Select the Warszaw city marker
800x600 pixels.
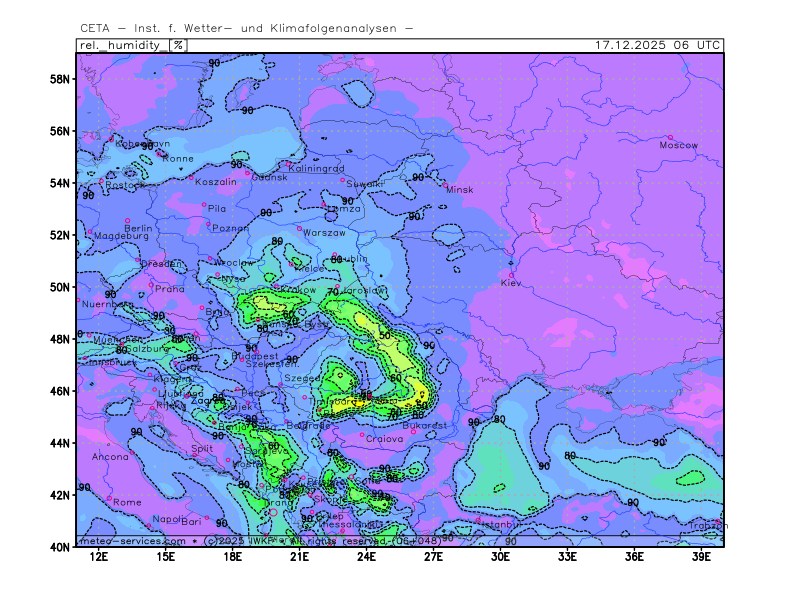pos(298,228)
